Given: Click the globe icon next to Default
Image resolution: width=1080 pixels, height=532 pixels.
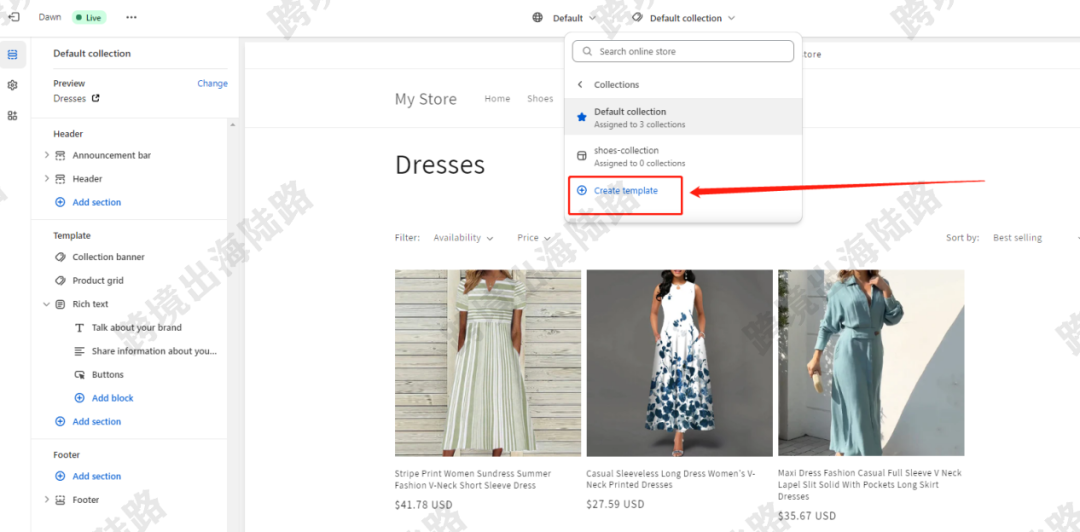Looking at the screenshot, I should (538, 17).
